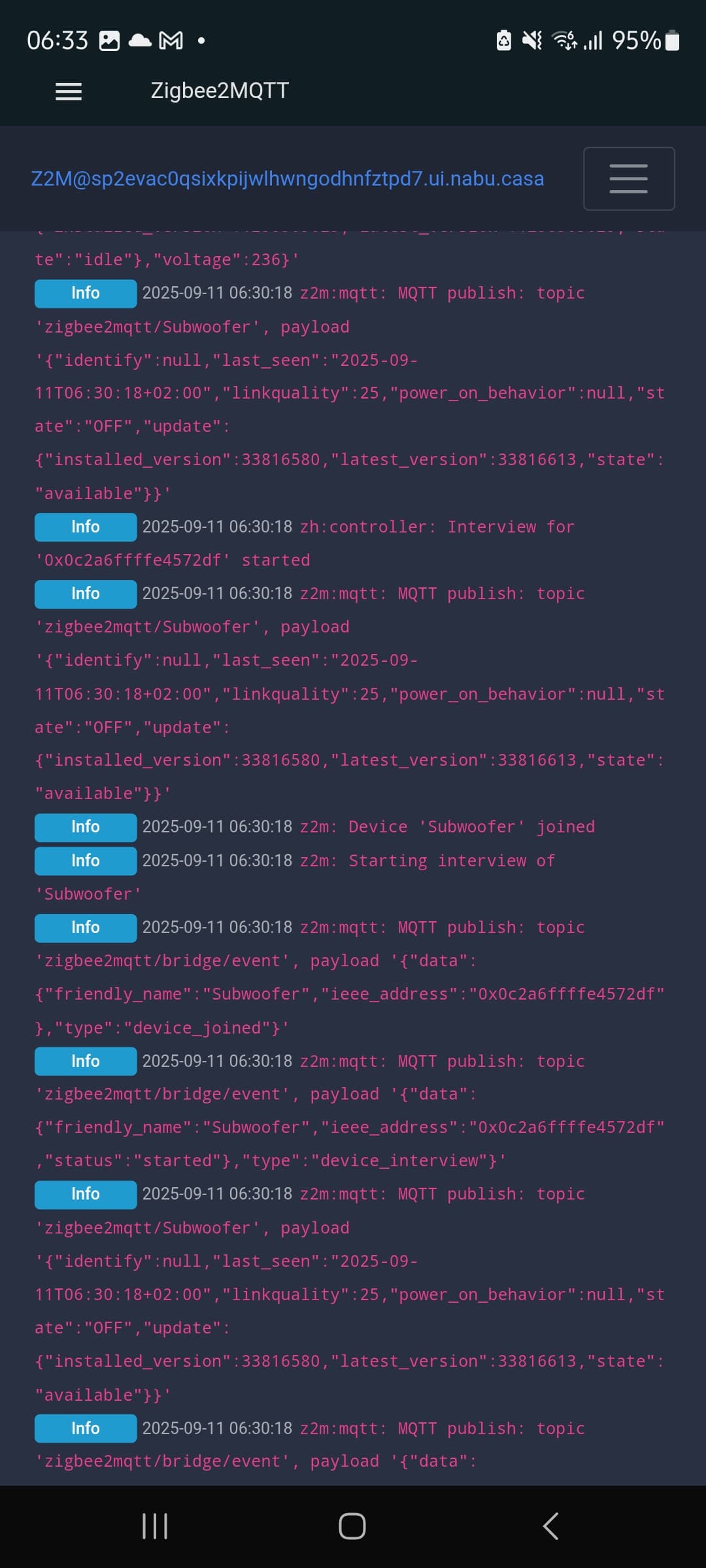
Task: Tap the muted sound status icon
Action: pyautogui.click(x=532, y=41)
